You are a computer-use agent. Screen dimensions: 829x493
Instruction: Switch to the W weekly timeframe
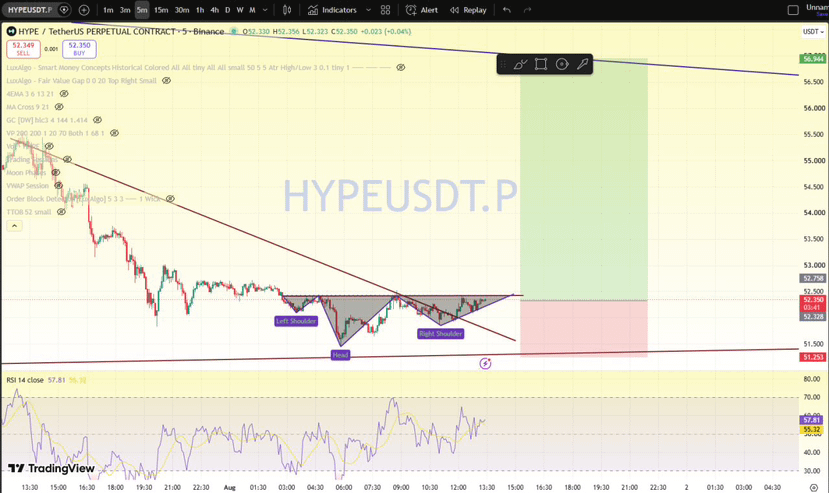point(240,10)
